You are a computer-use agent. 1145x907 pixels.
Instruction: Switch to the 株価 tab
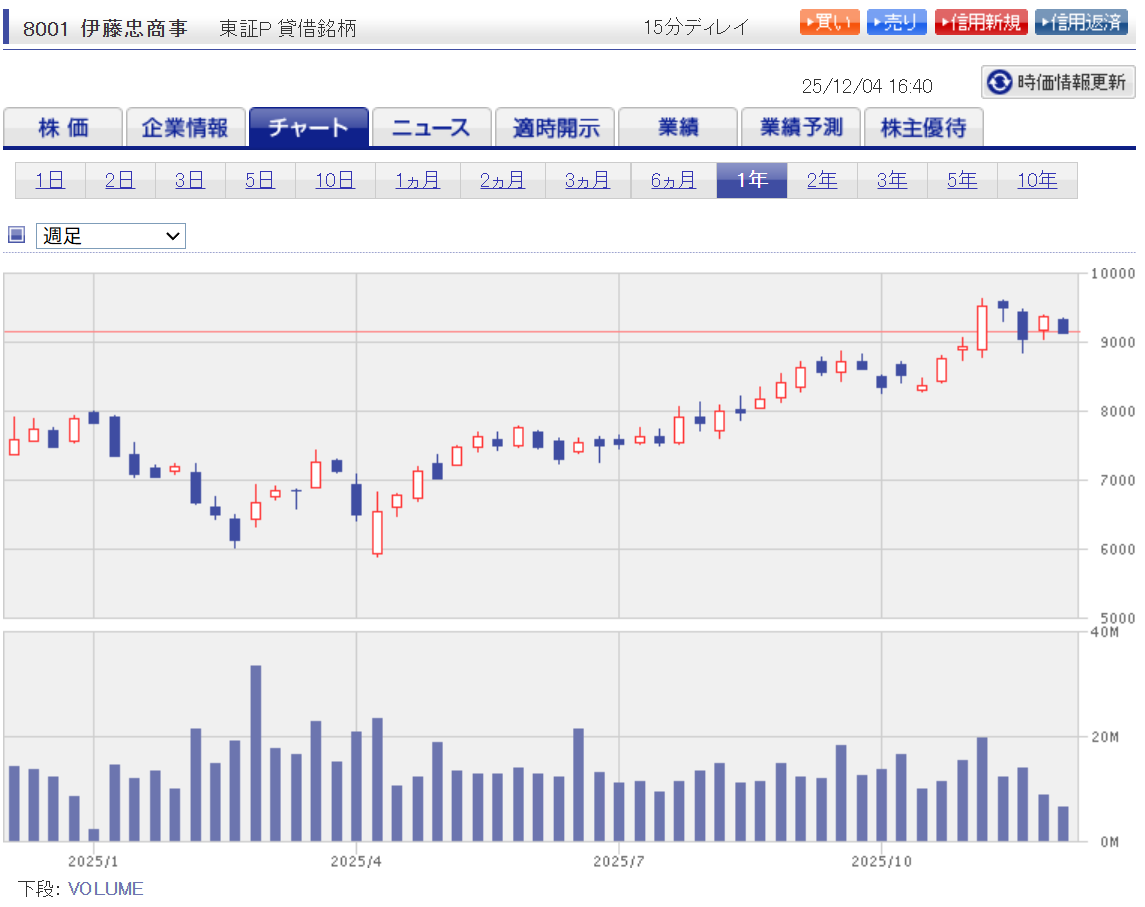pos(63,128)
